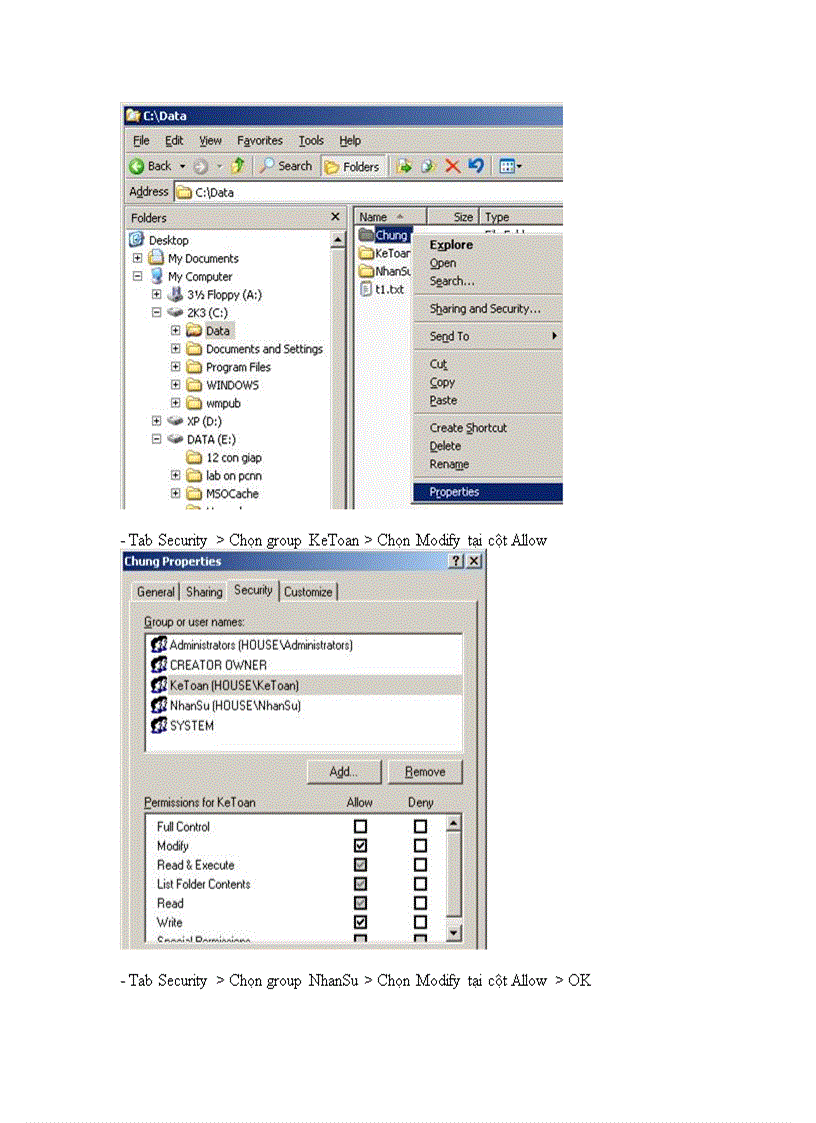Click the Up folder toolbar icon
The image size is (816, 1123).
pyautogui.click(x=238, y=166)
